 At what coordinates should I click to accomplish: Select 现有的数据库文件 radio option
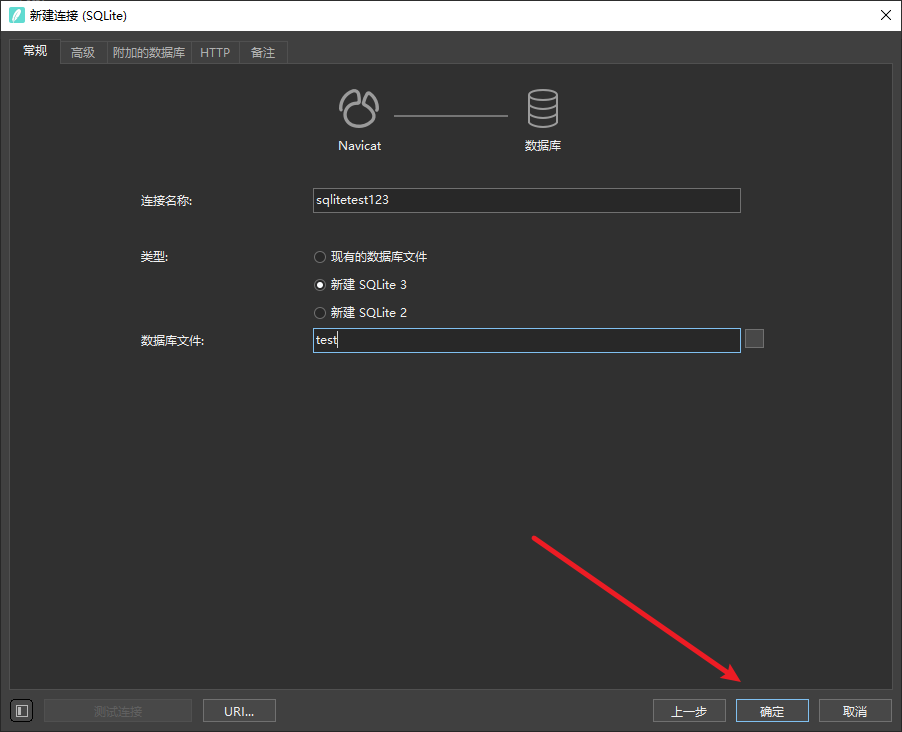[x=370, y=257]
